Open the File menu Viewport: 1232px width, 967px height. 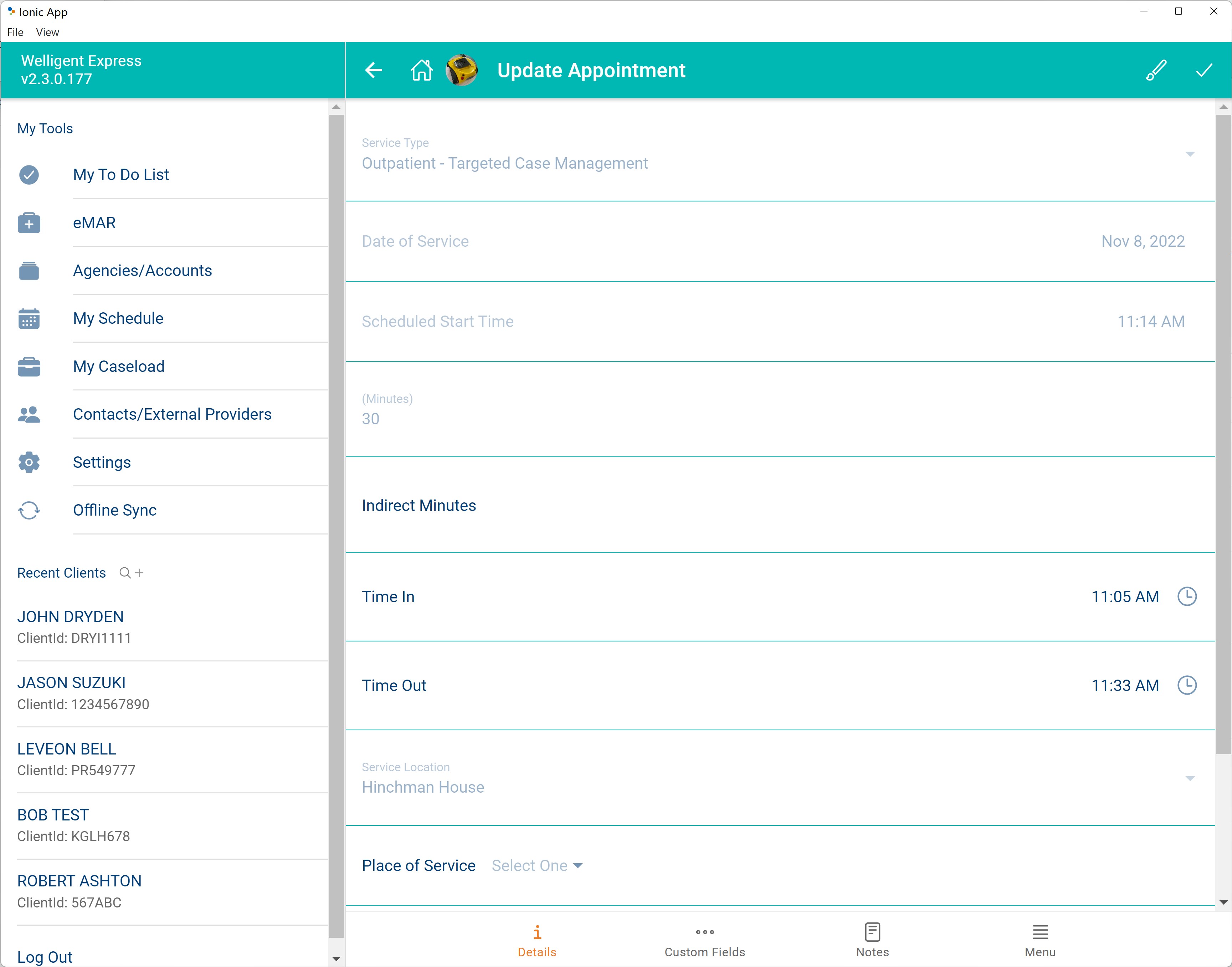click(15, 32)
